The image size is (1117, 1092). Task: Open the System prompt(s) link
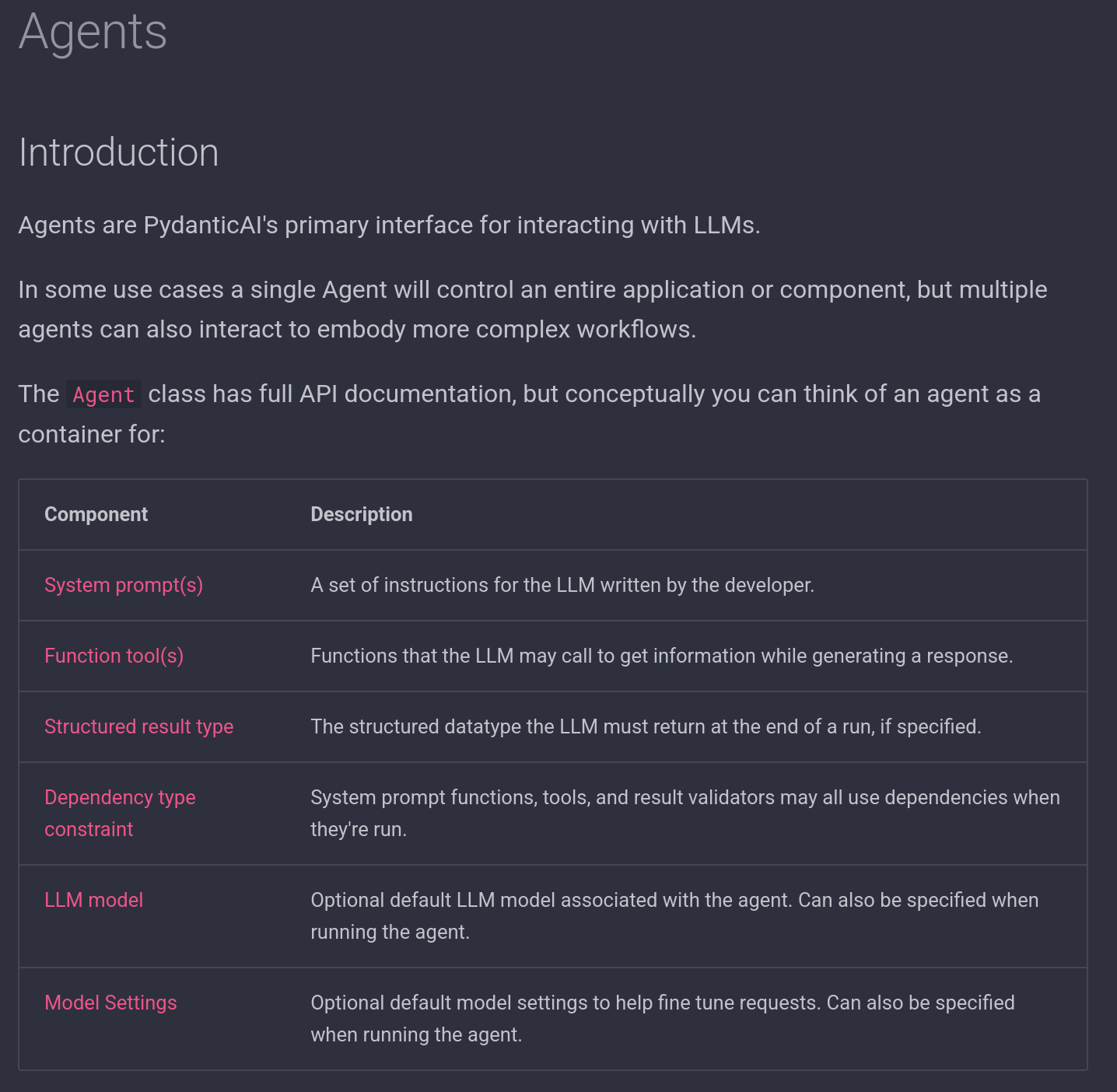[x=124, y=585]
